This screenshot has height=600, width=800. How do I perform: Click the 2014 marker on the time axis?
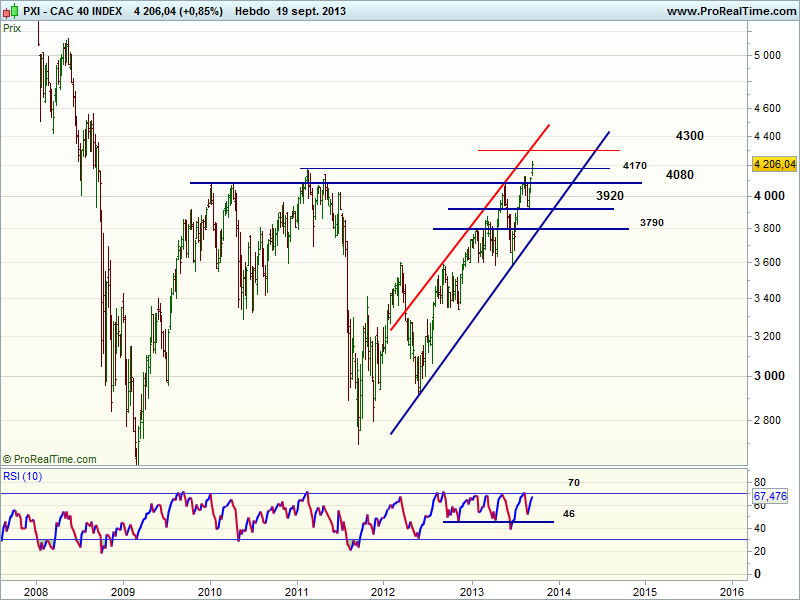[558, 590]
